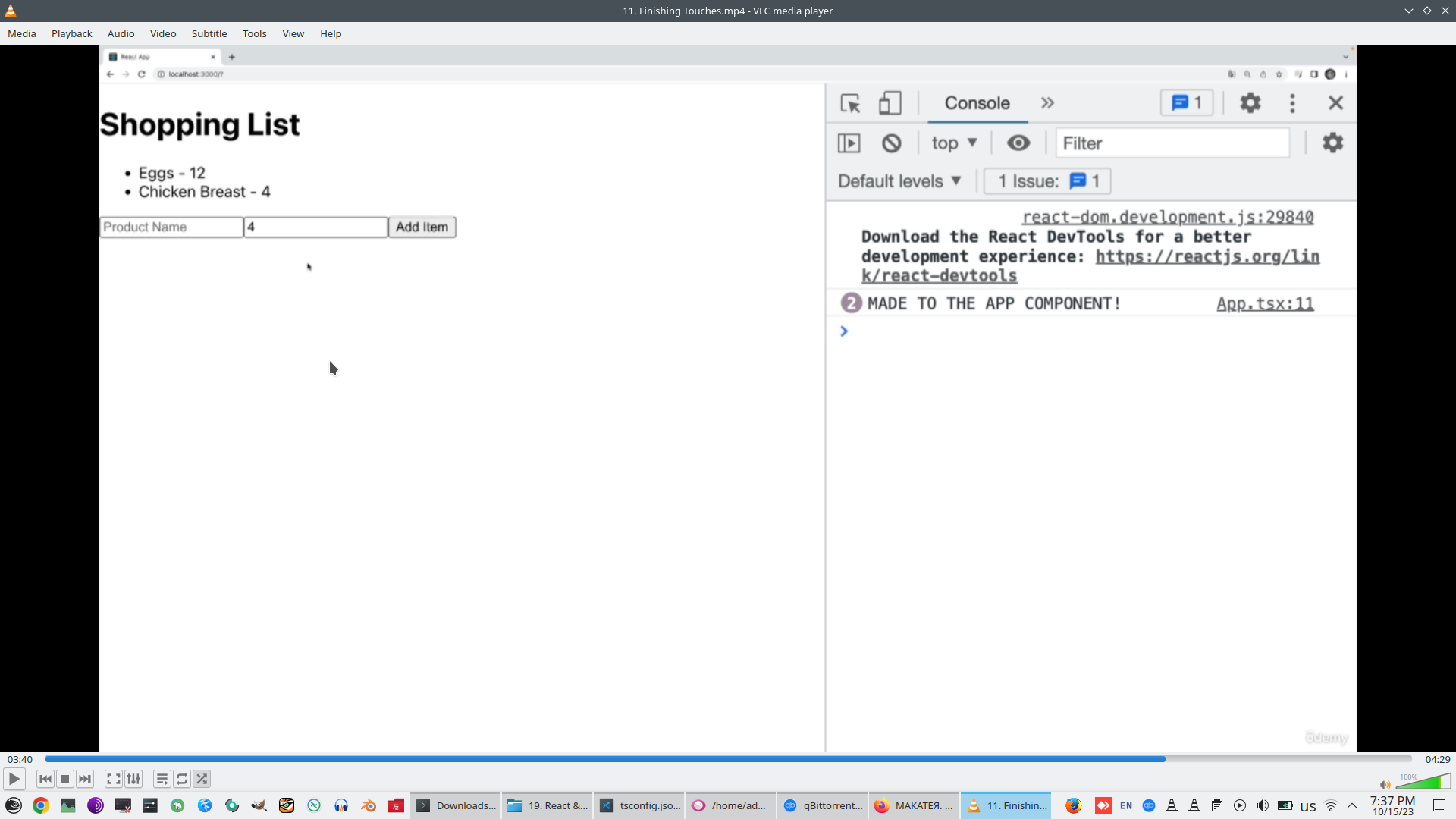The width and height of the screenshot is (1456, 819).
Task: Mute audio via speaker icon
Action: click(1385, 785)
